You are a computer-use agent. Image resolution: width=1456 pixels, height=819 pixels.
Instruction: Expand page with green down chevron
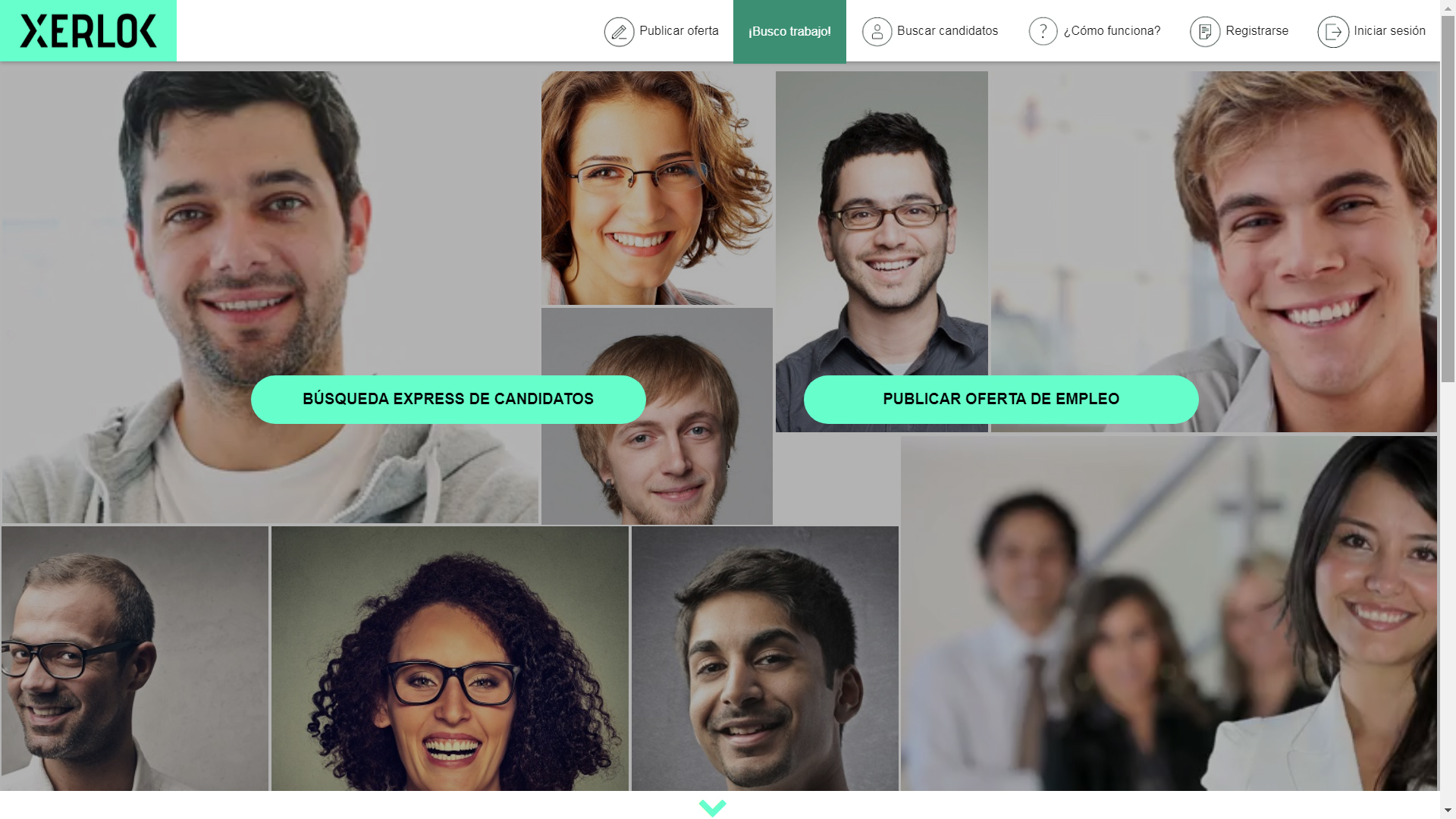pyautogui.click(x=712, y=808)
